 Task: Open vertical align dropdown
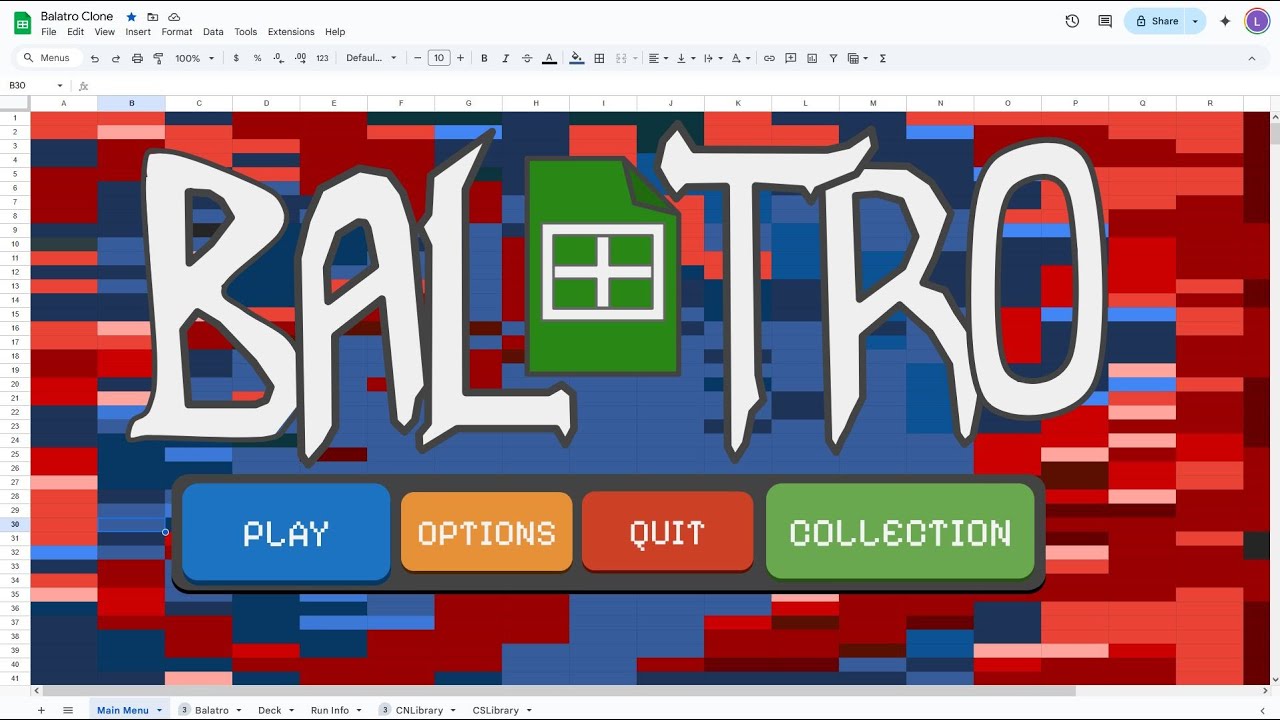pos(685,58)
